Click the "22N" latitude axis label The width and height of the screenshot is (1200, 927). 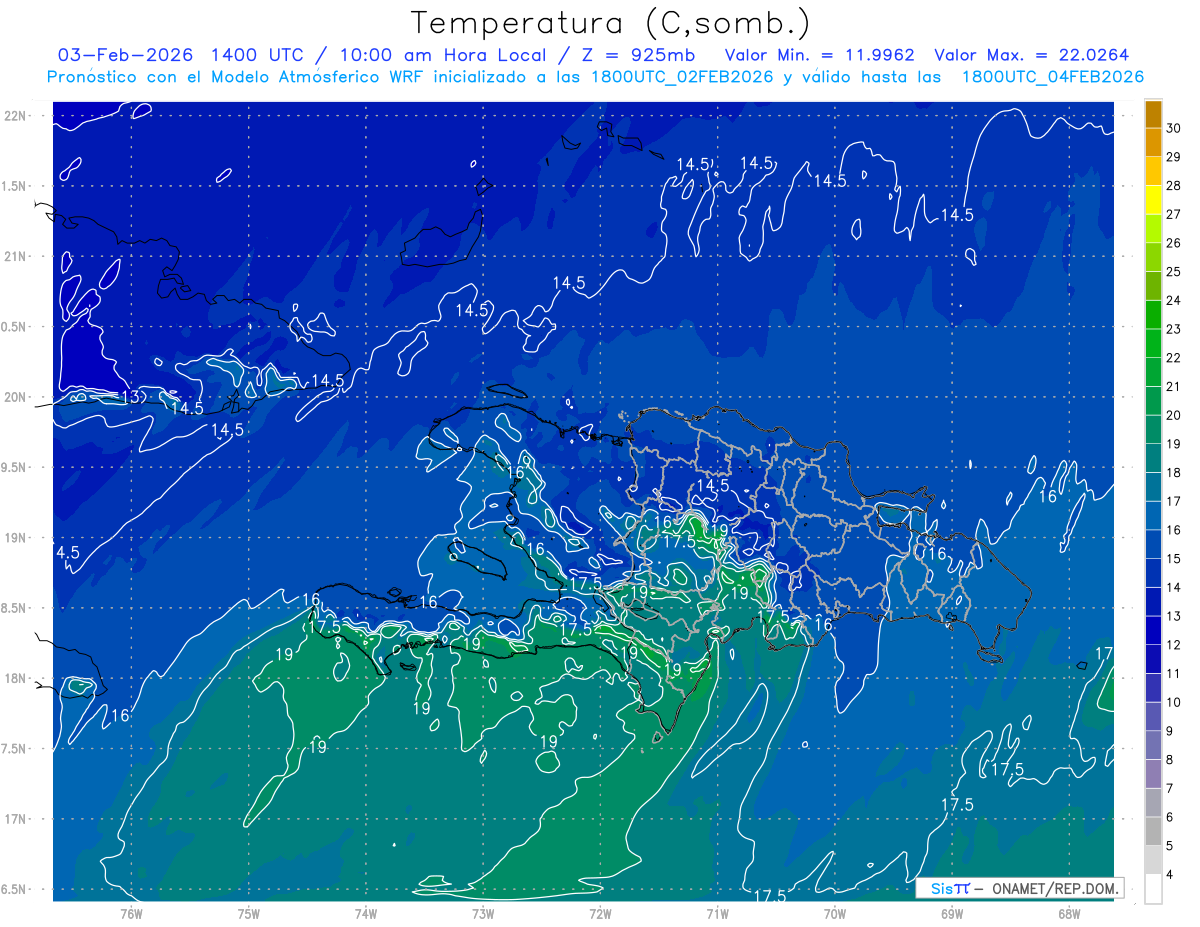coord(15,116)
